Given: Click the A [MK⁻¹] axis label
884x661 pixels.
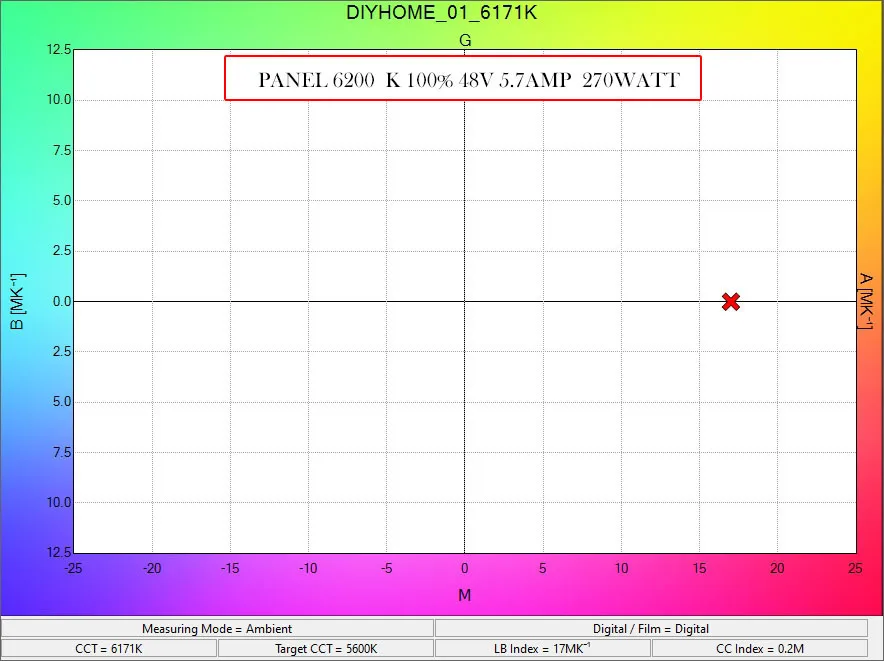Looking at the screenshot, I should point(864,300).
